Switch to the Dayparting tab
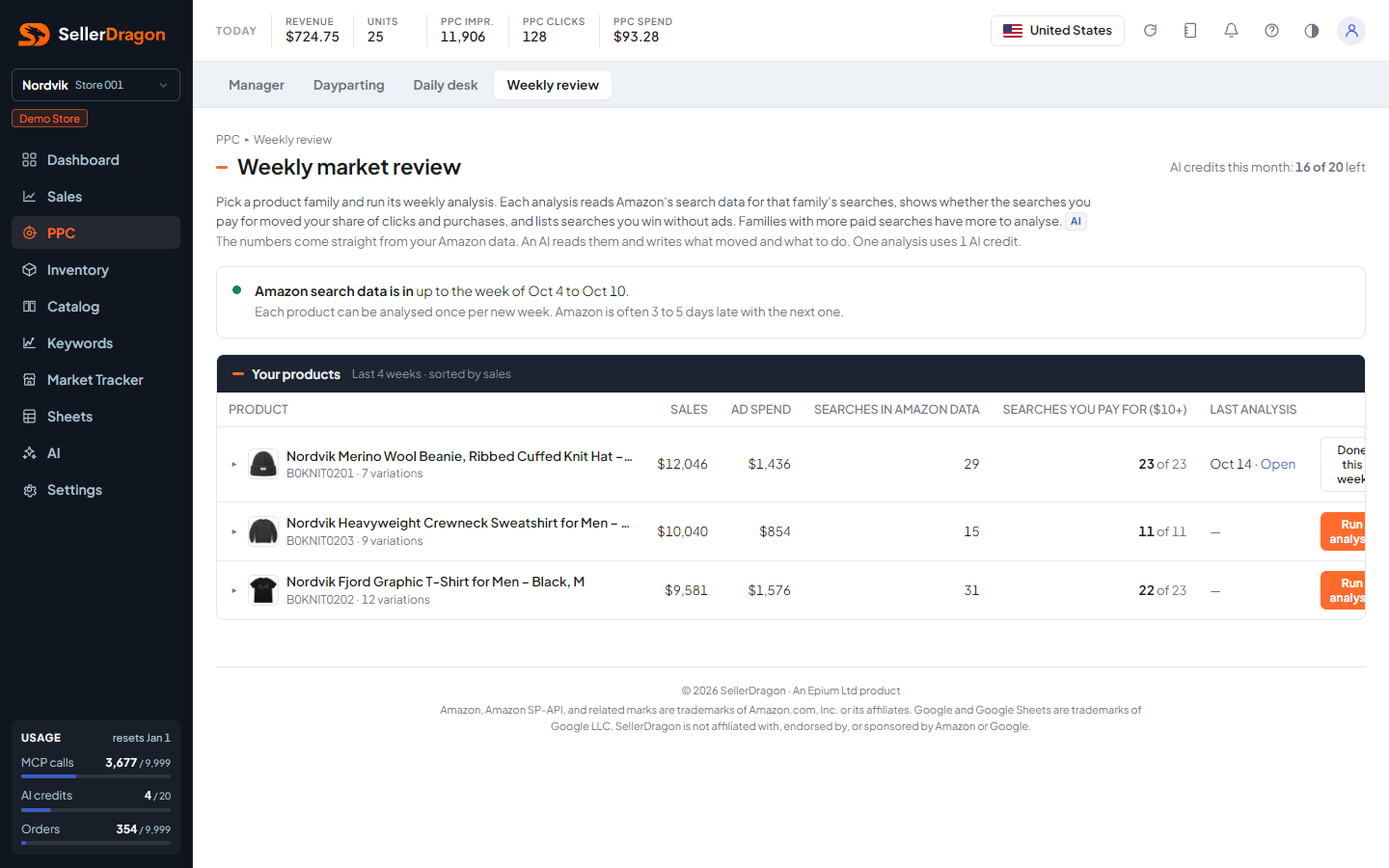Screen dimensions: 1389x868 pyautogui.click(x=349, y=85)
